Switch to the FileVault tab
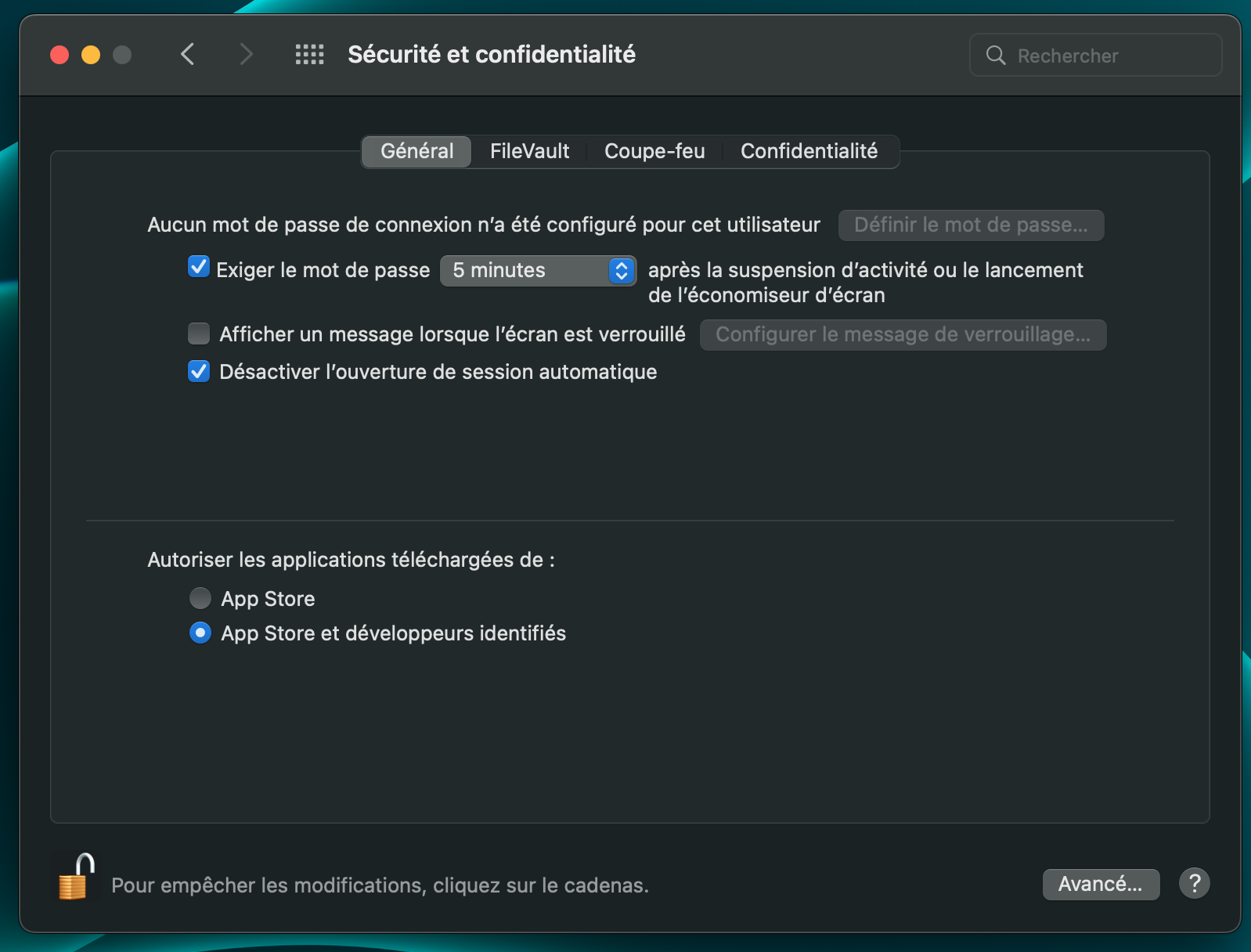 point(529,151)
